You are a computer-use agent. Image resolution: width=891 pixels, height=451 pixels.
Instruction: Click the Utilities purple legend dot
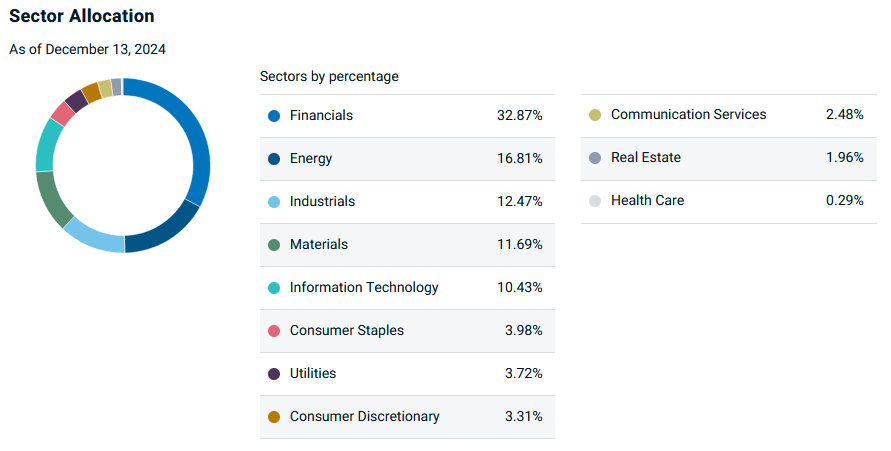[274, 374]
